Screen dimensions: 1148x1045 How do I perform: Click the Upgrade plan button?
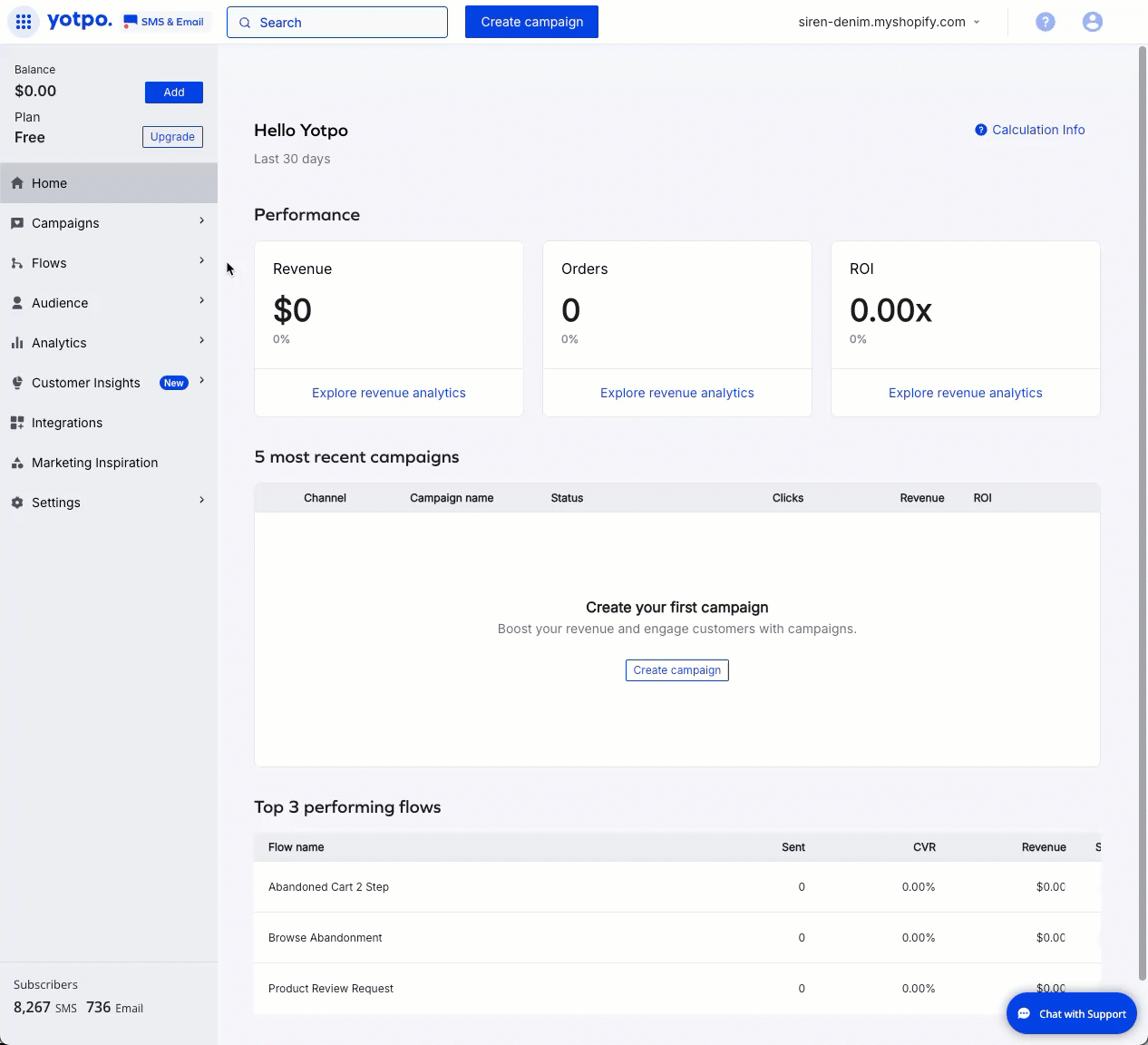coord(172,137)
